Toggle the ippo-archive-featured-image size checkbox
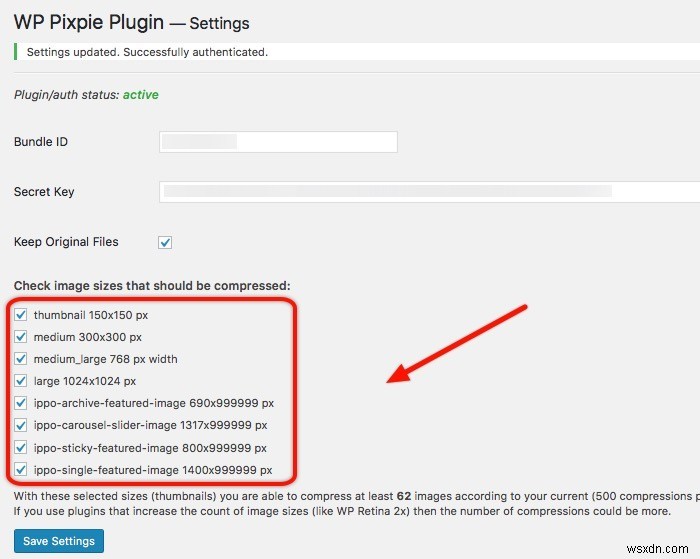Screen dimensions: 700x559 [x=21, y=403]
